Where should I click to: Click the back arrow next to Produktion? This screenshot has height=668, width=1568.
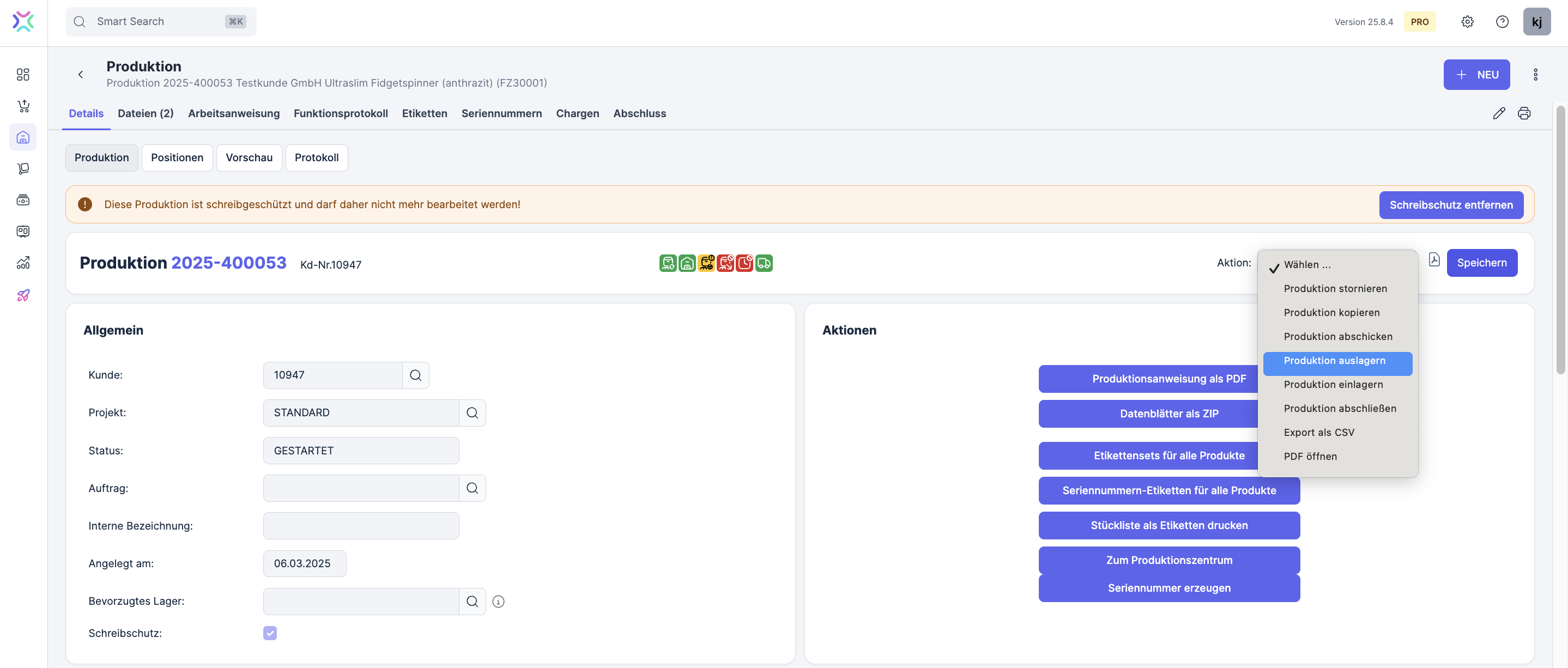(x=80, y=74)
